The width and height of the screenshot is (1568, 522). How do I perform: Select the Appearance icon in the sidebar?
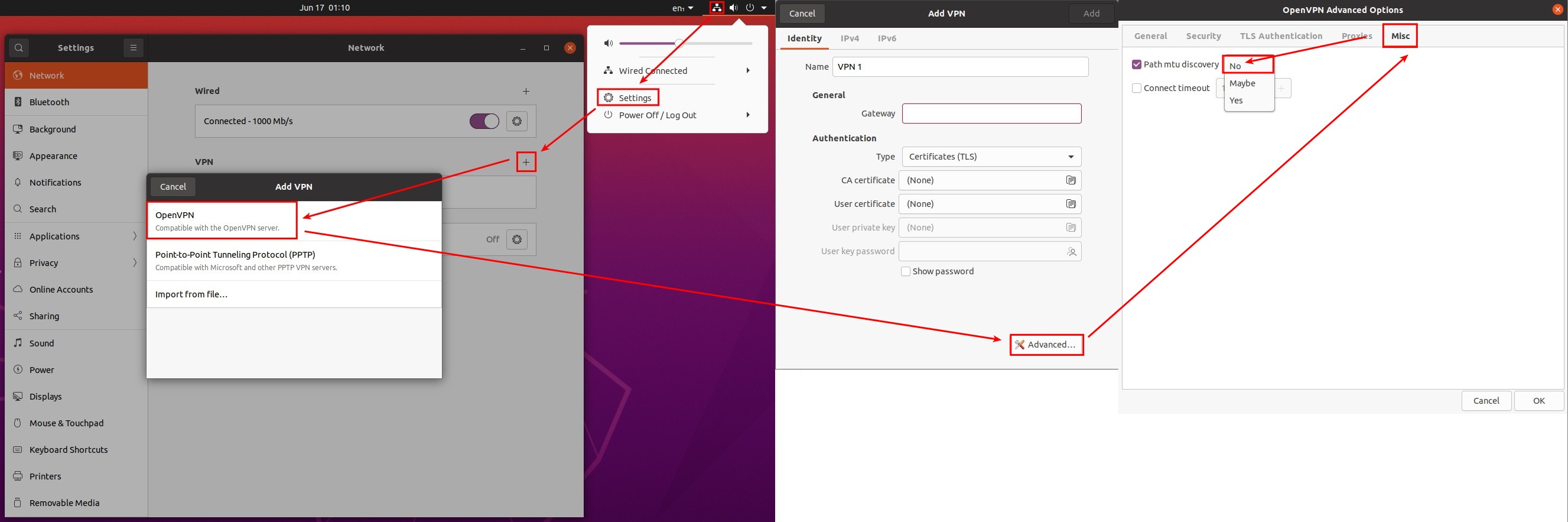(x=18, y=155)
